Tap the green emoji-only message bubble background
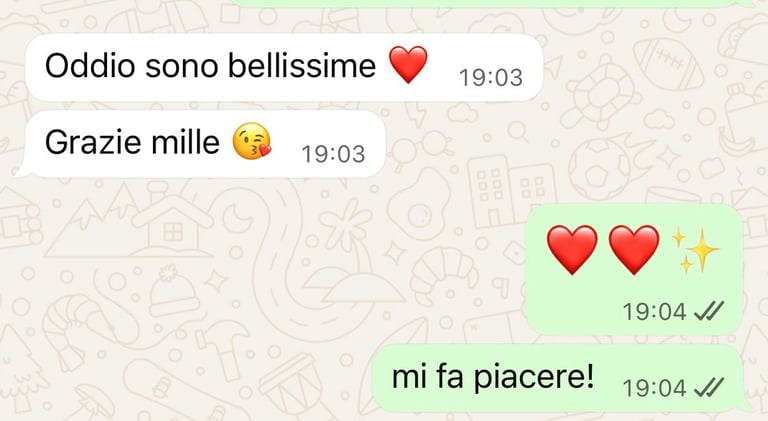 635,269
